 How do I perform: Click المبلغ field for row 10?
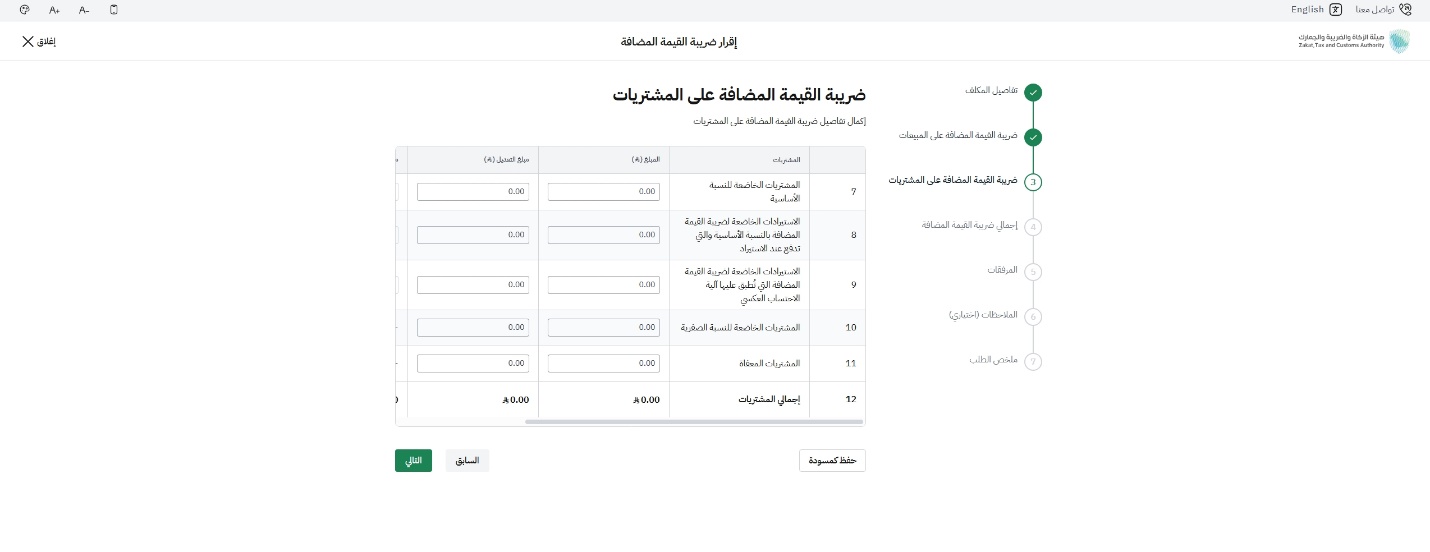(x=604, y=327)
